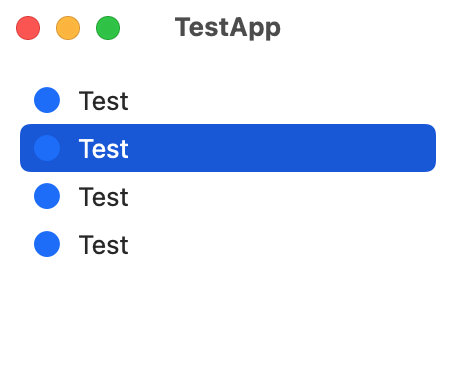
Task: Click the blue circle icon in the third Test row
Action: (x=47, y=196)
